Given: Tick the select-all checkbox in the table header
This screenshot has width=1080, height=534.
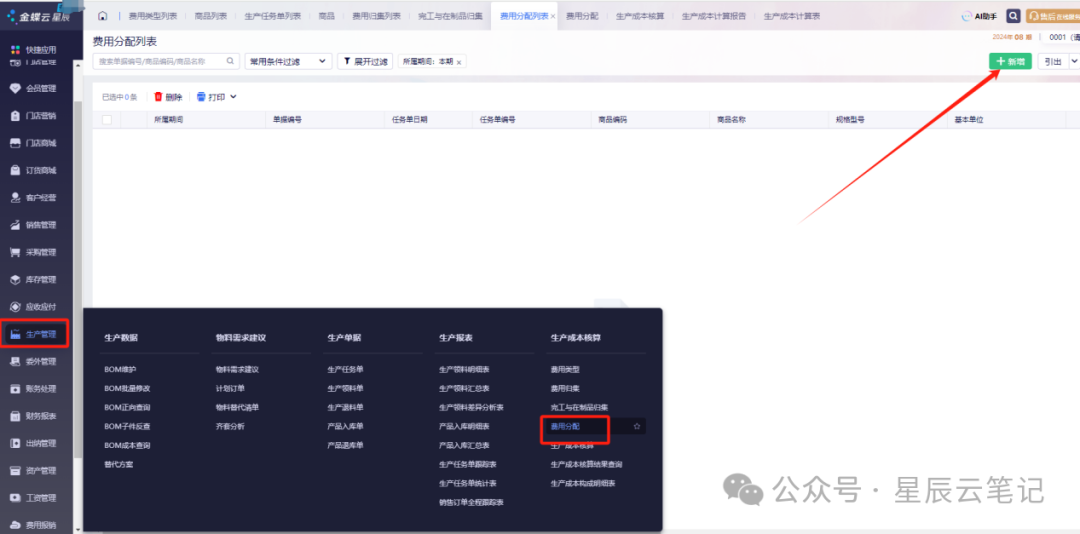Looking at the screenshot, I should pos(107,120).
